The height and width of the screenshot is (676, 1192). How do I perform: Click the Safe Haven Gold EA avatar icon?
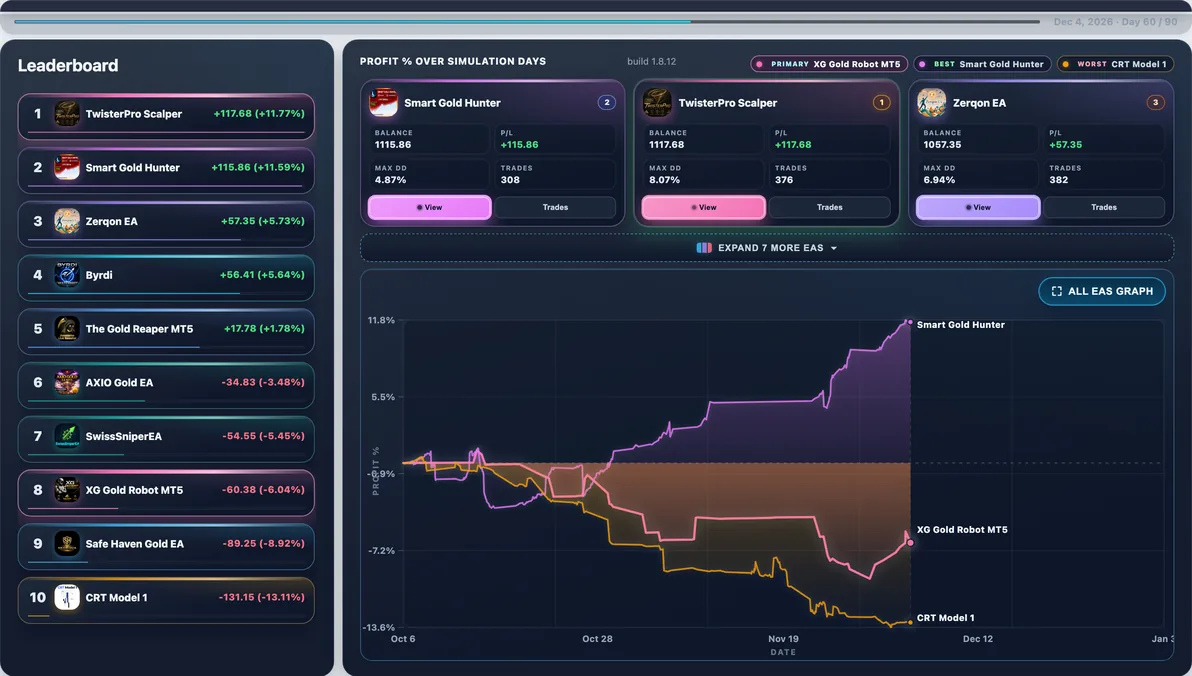point(67,544)
